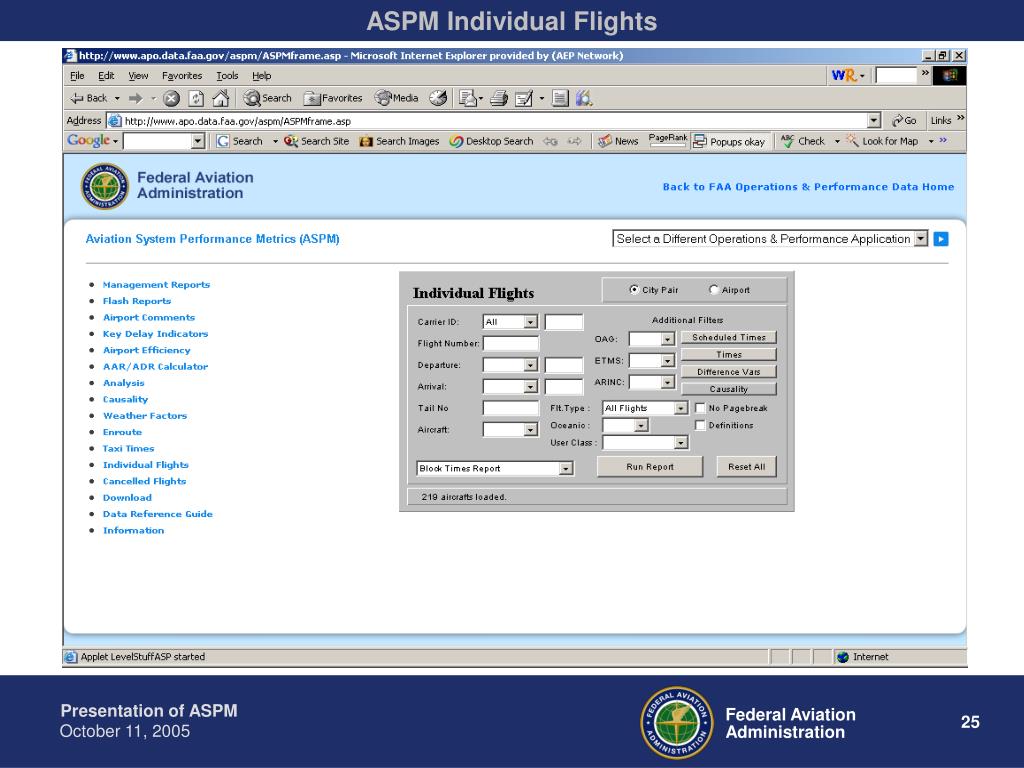Click the Google toolbar logo

coord(88,140)
